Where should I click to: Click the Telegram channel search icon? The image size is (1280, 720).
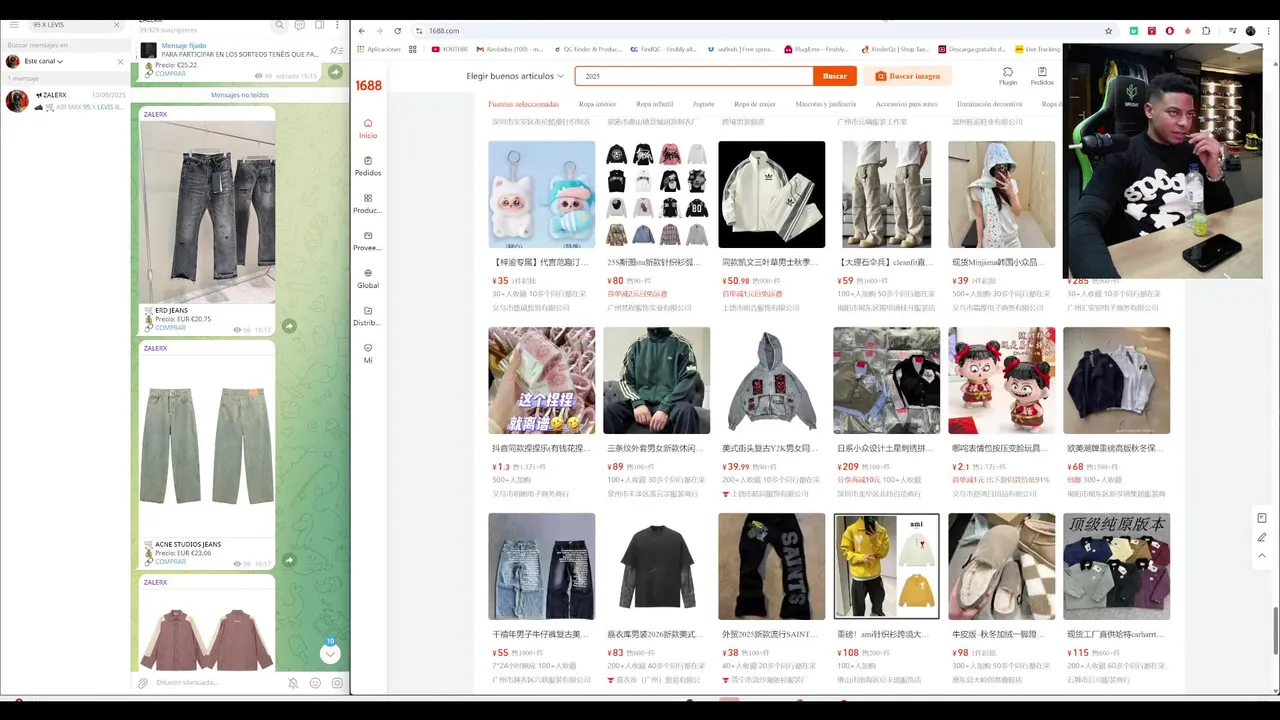280,24
